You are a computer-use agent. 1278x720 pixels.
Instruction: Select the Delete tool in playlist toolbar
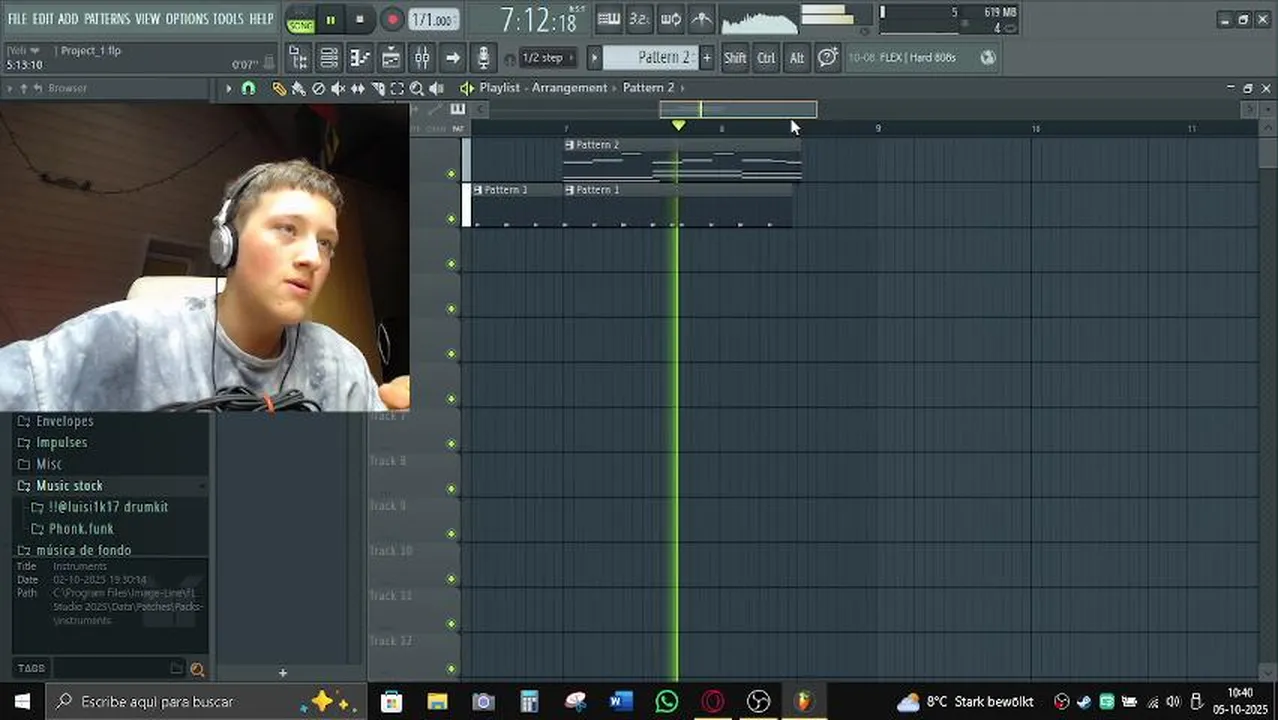point(318,88)
